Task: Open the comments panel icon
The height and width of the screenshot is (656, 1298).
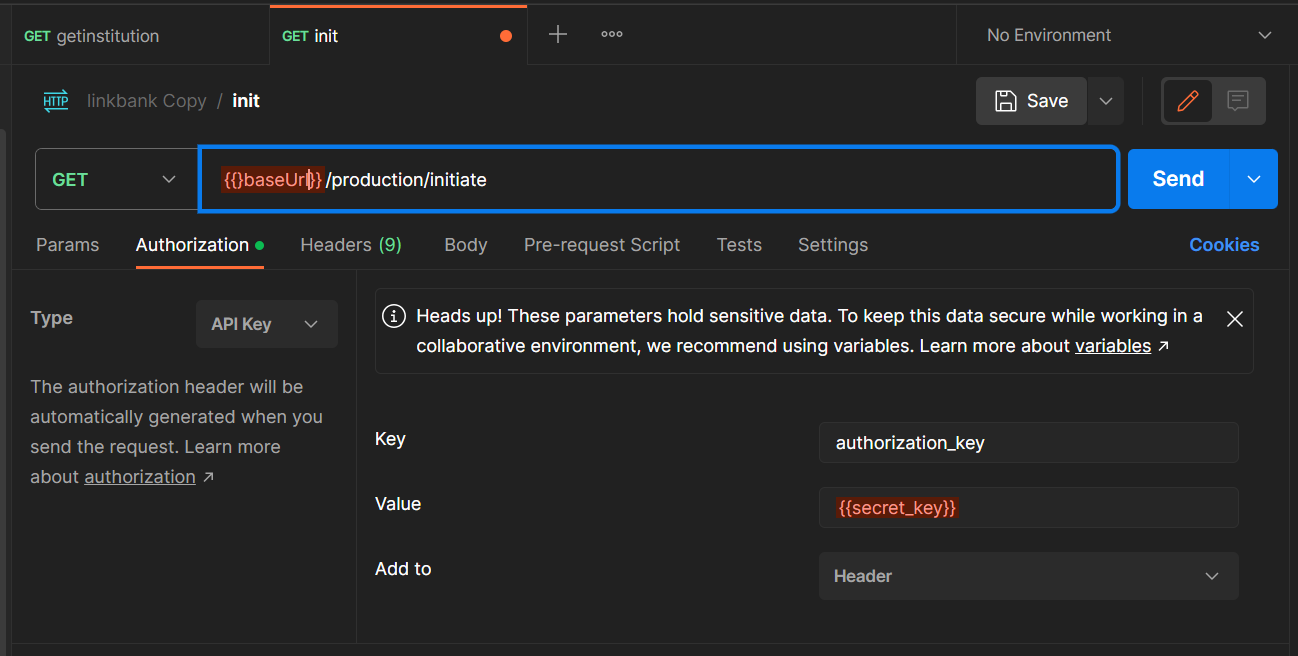Action: pos(1238,101)
